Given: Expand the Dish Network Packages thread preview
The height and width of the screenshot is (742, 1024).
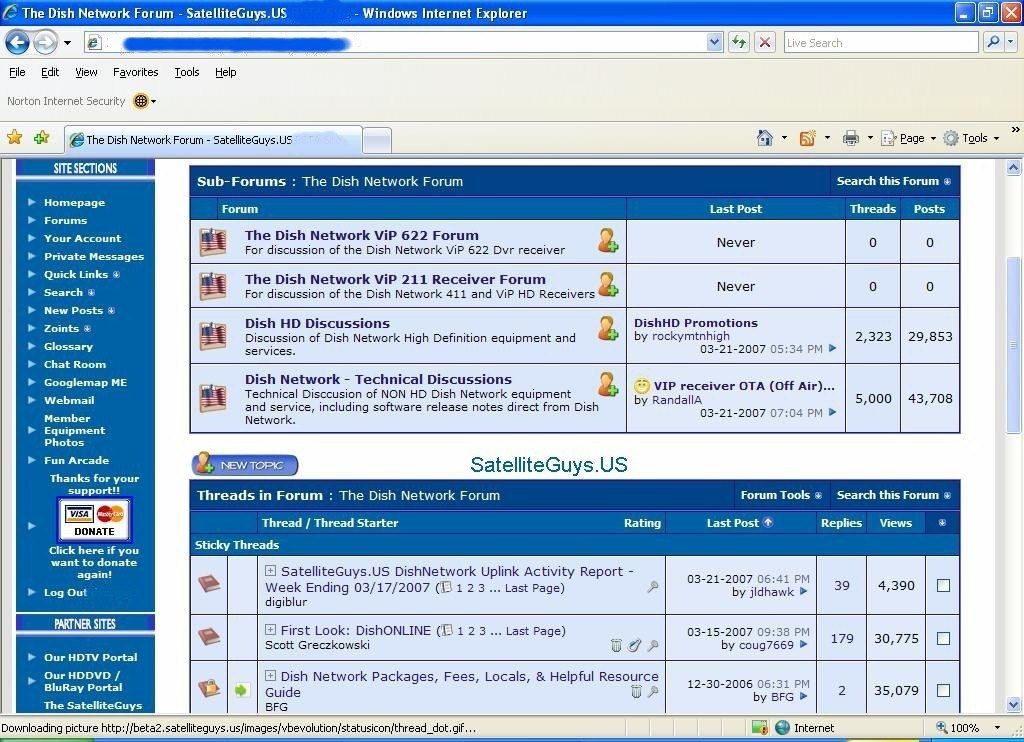Looking at the screenshot, I should tap(270, 675).
